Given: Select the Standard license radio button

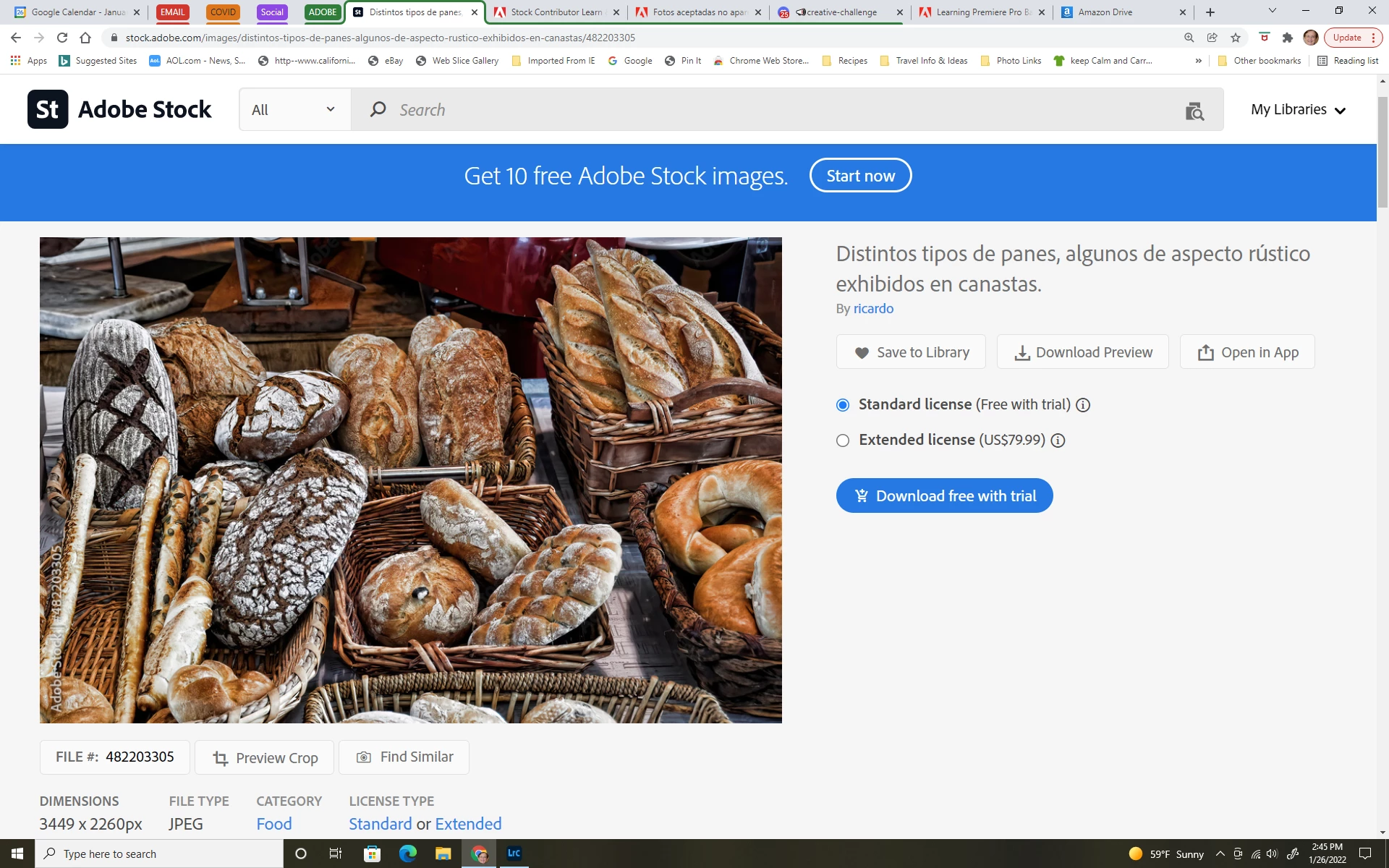Looking at the screenshot, I should [843, 405].
